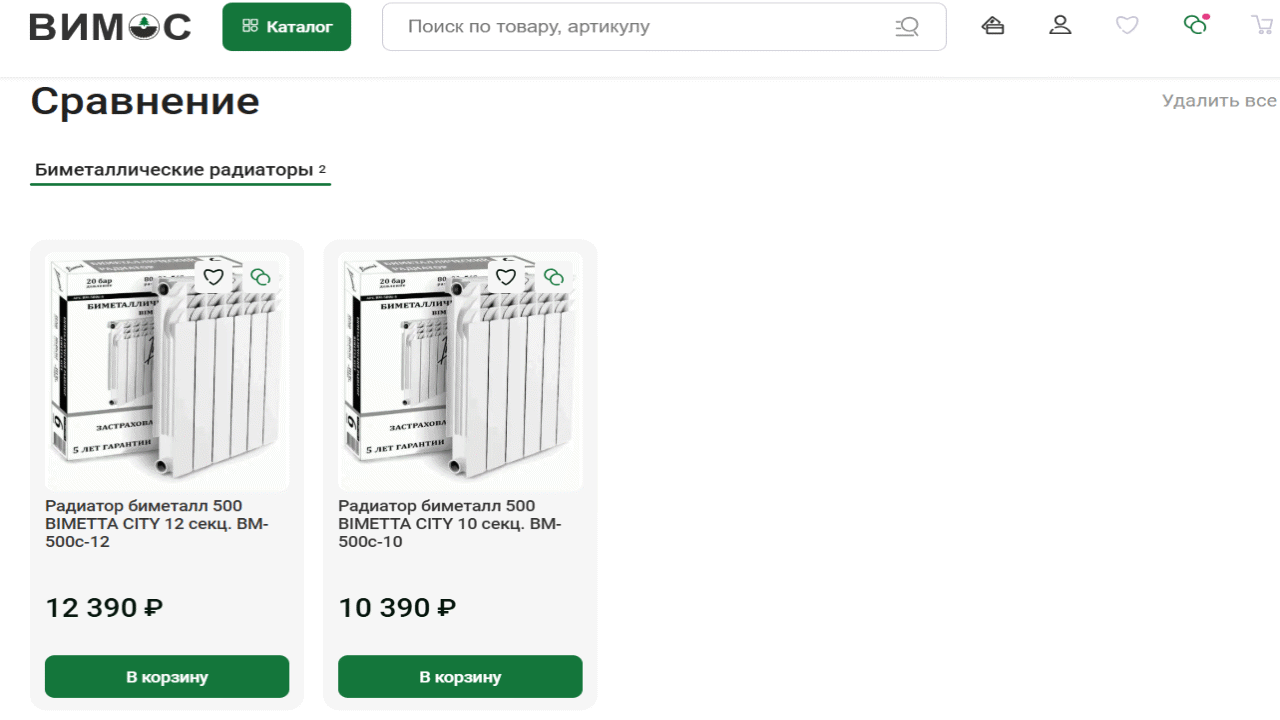
Task: Add the 10 390 ₽ radiator to cart
Action: click(x=460, y=677)
